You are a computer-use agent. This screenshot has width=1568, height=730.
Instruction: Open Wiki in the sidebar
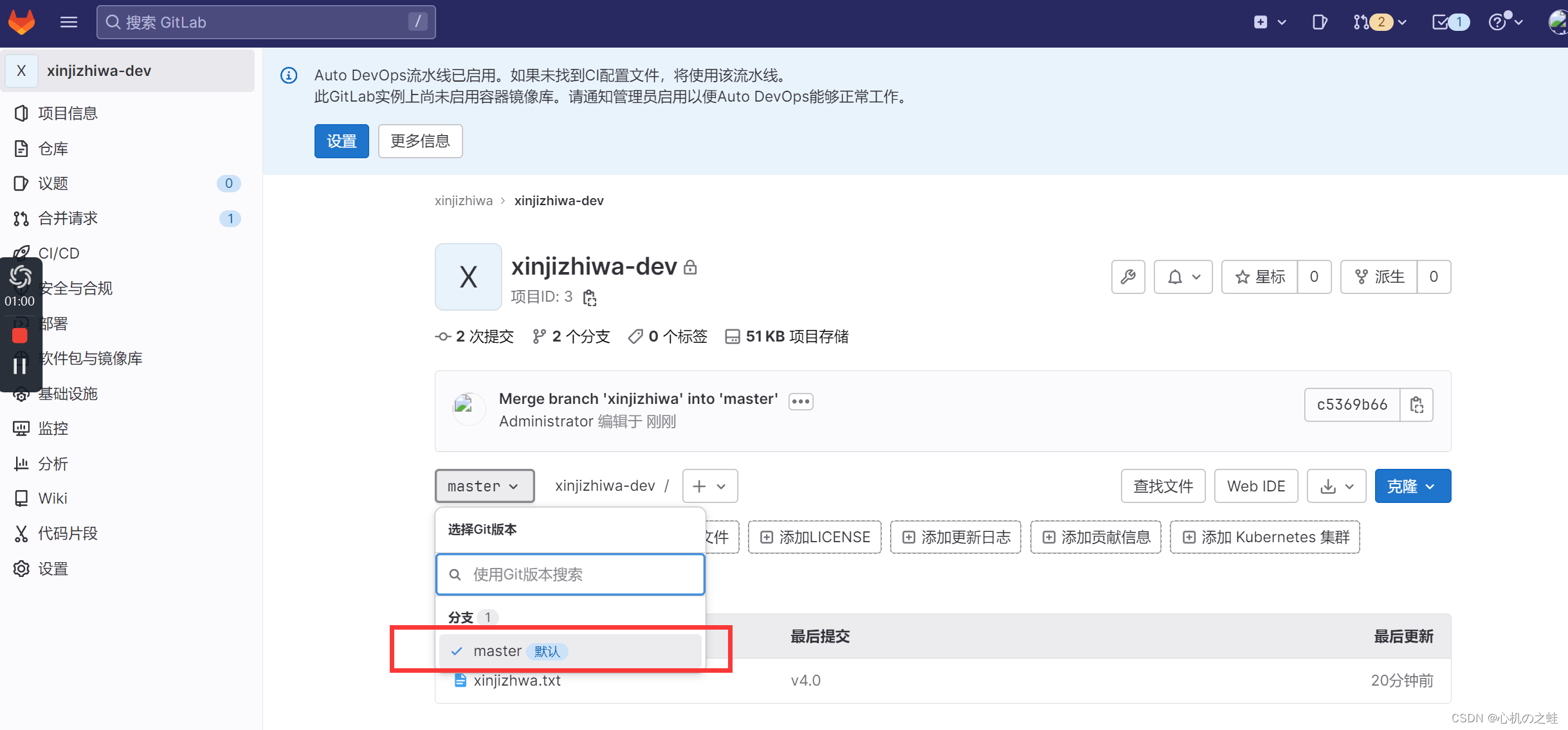(129, 498)
